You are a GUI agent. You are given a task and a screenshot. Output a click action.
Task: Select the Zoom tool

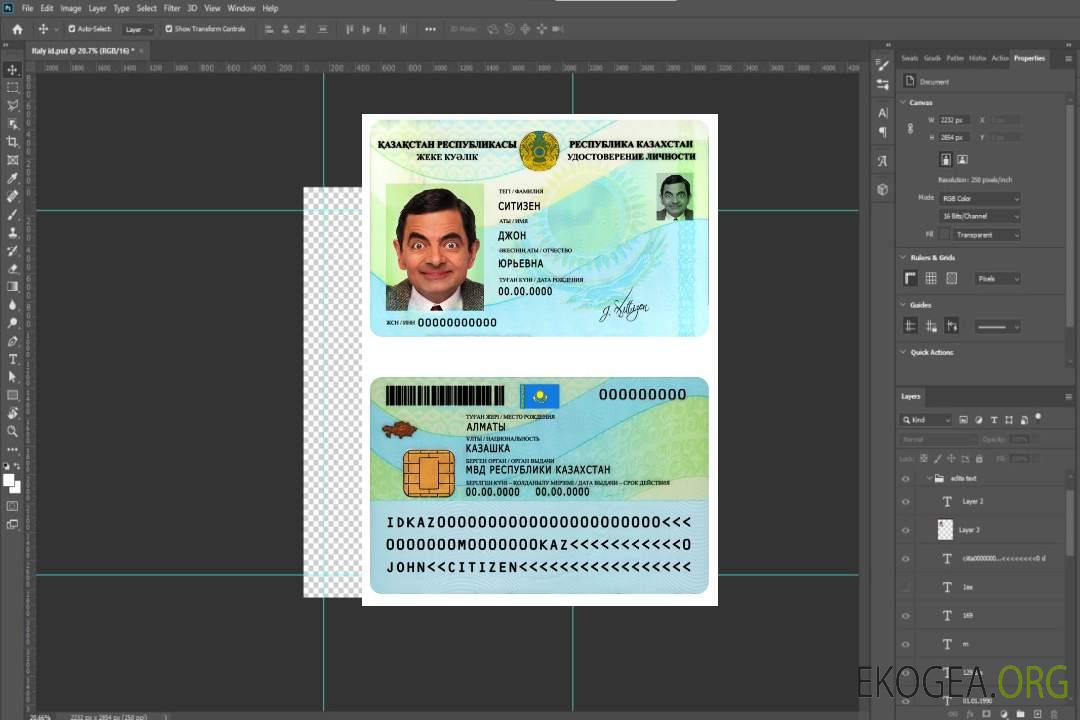(x=12, y=431)
